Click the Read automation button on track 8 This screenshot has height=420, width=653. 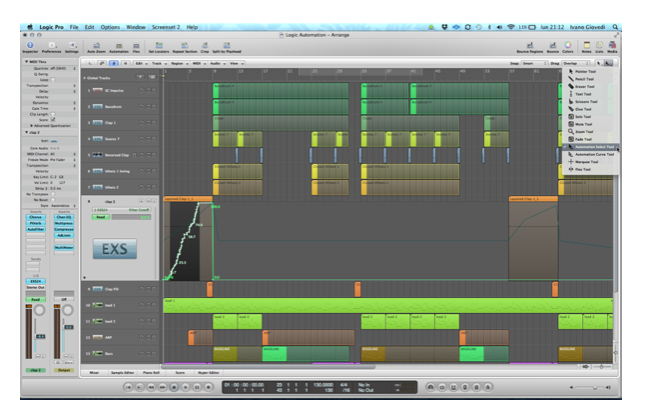[100, 217]
